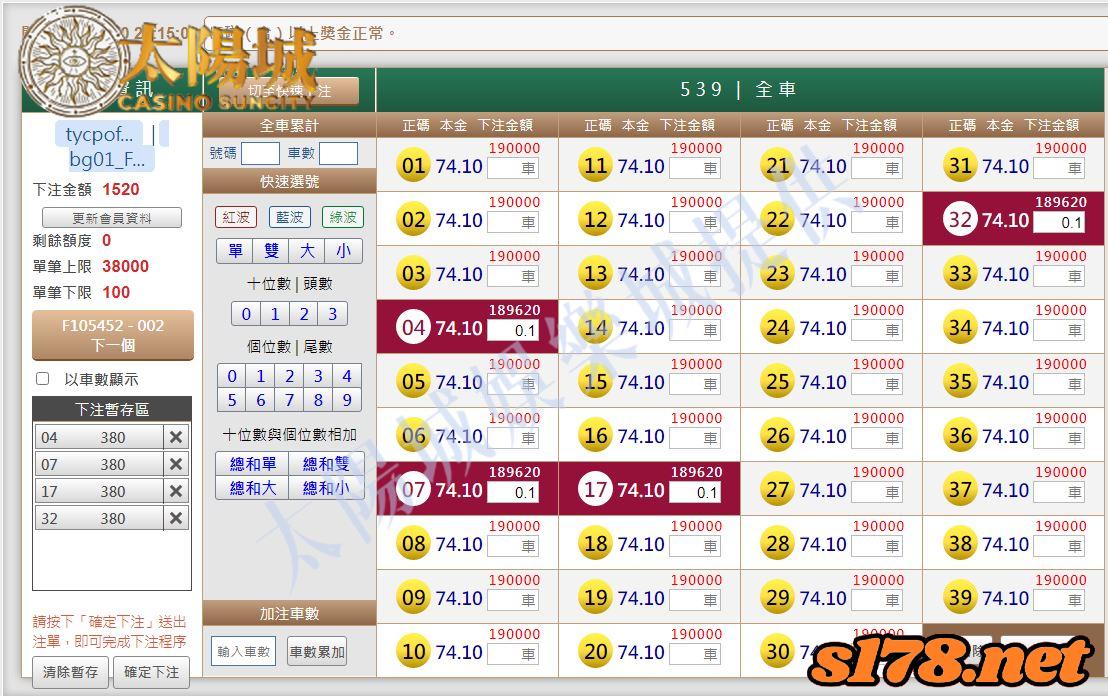This screenshot has width=1108, height=696.
Task: Click the 單筆上限 value 38000
Action: point(125,266)
